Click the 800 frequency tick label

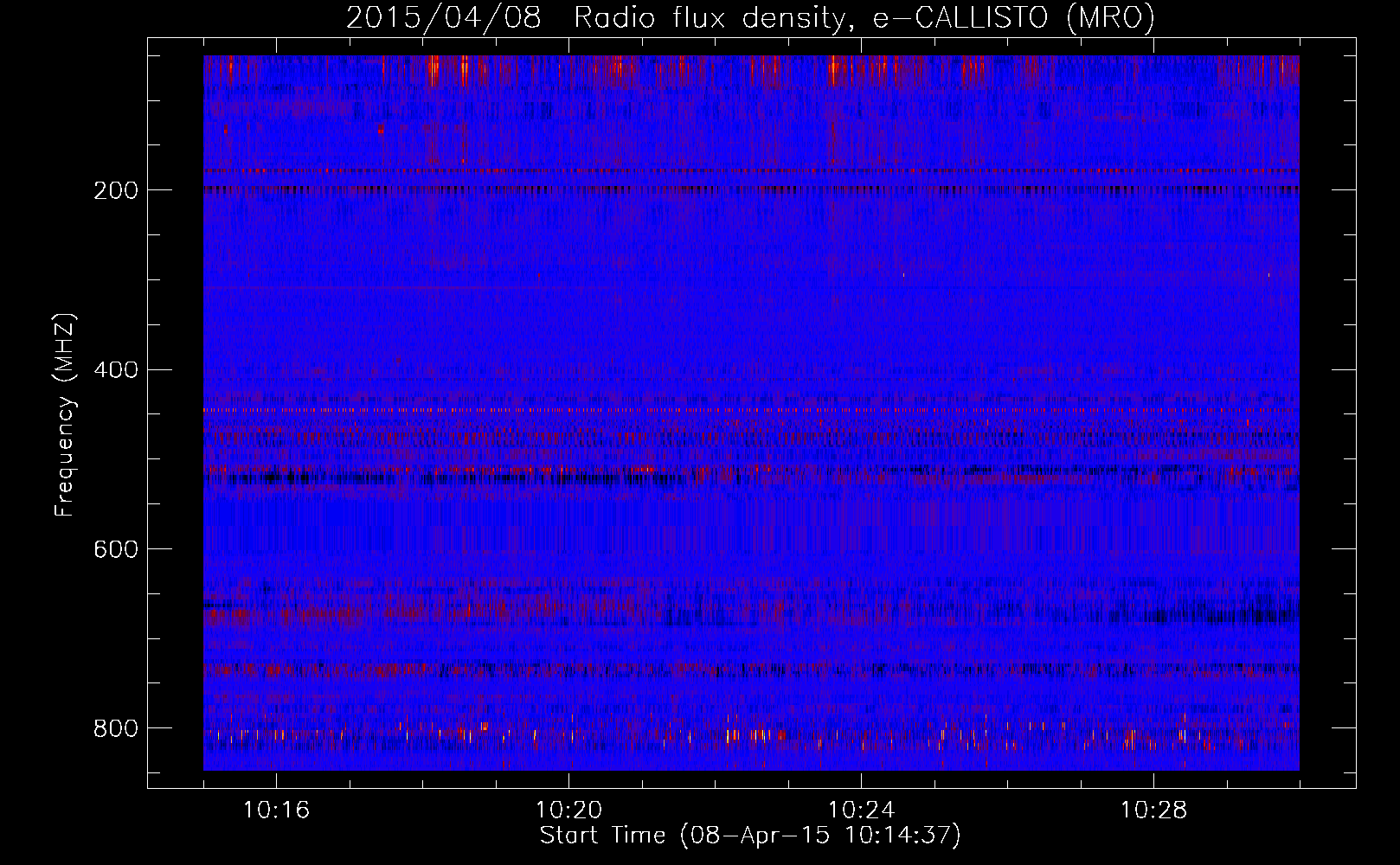click(115, 728)
